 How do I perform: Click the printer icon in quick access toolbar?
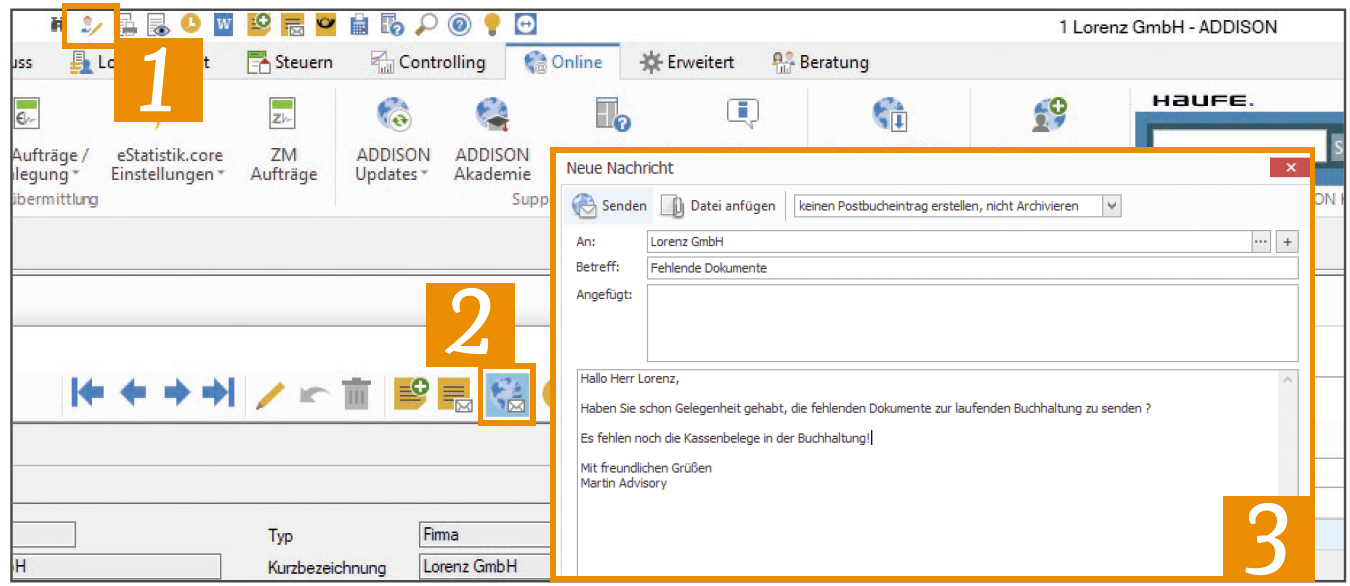128,26
